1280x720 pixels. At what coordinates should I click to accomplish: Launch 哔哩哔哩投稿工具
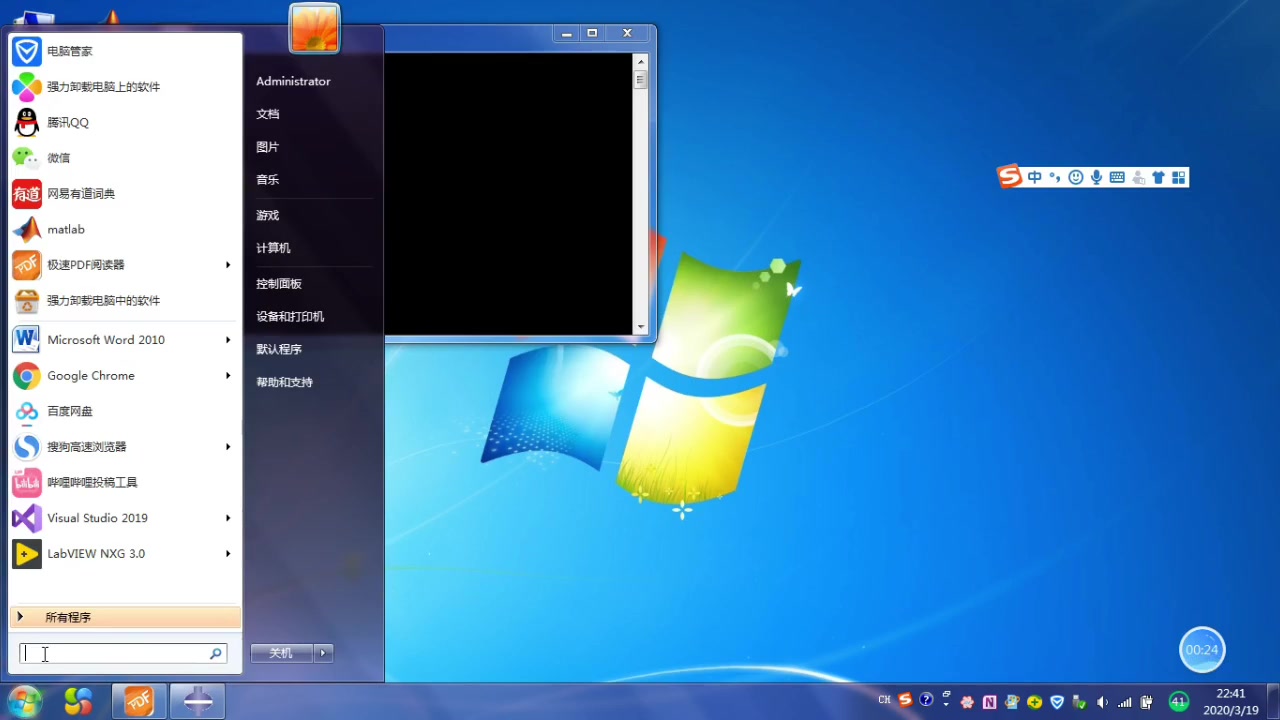(x=125, y=482)
